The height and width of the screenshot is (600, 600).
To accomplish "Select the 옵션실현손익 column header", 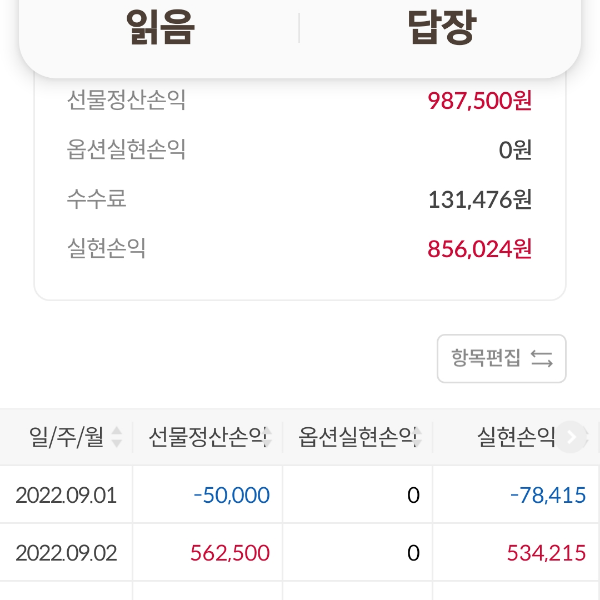I will [358, 437].
